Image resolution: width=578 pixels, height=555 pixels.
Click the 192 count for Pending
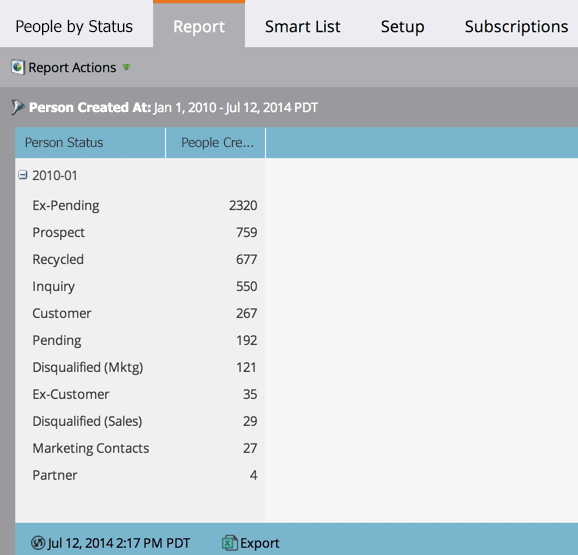[x=247, y=340]
